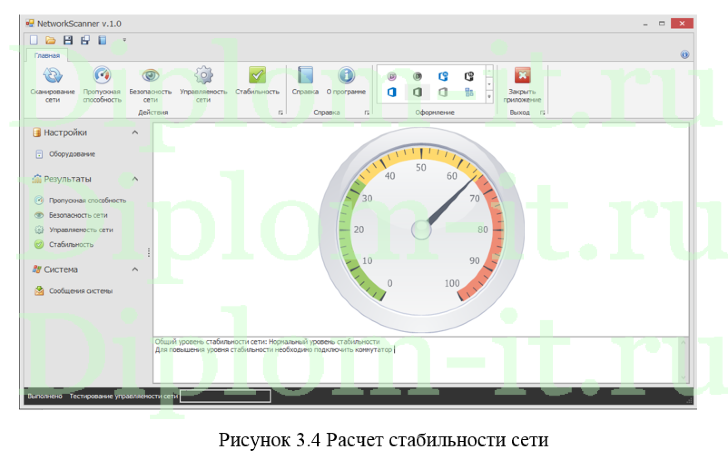This screenshot has height=460, width=728.
Task: Open the Справка group dialog launcher
Action: tap(367, 112)
